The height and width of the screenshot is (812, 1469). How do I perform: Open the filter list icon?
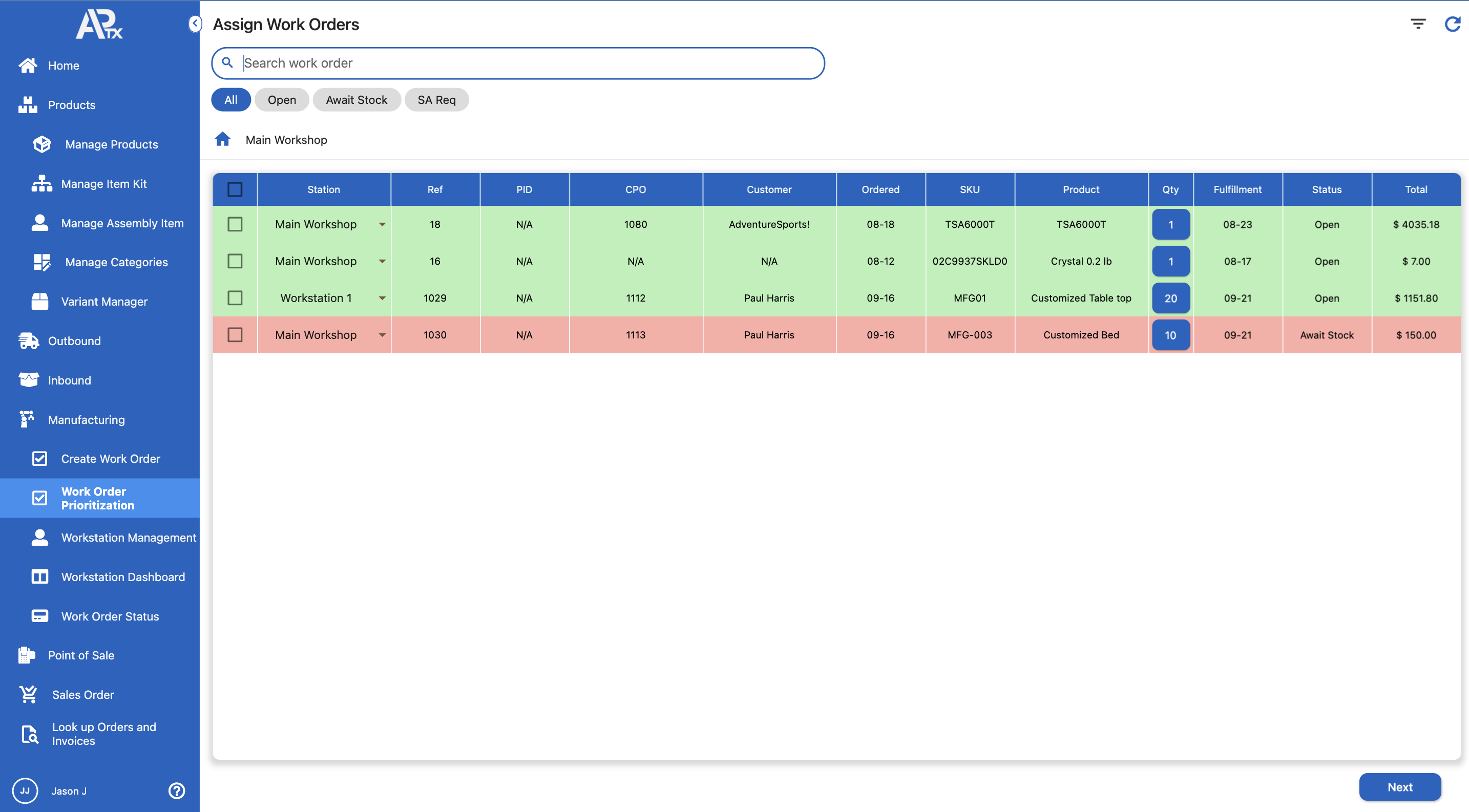pos(1418,24)
